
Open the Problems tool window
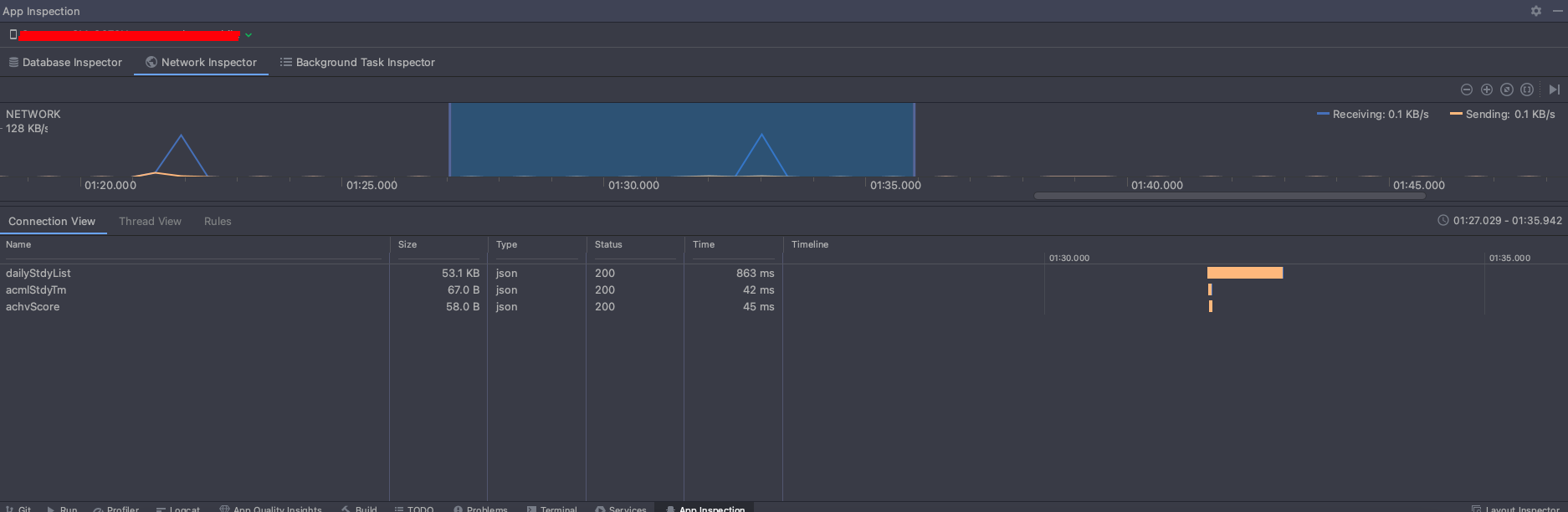click(x=480, y=508)
